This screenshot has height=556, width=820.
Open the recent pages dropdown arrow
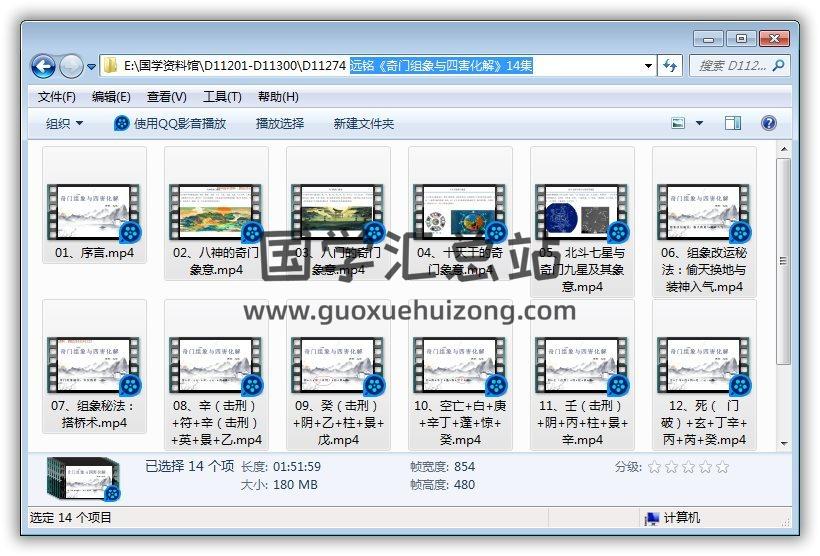click(x=92, y=67)
